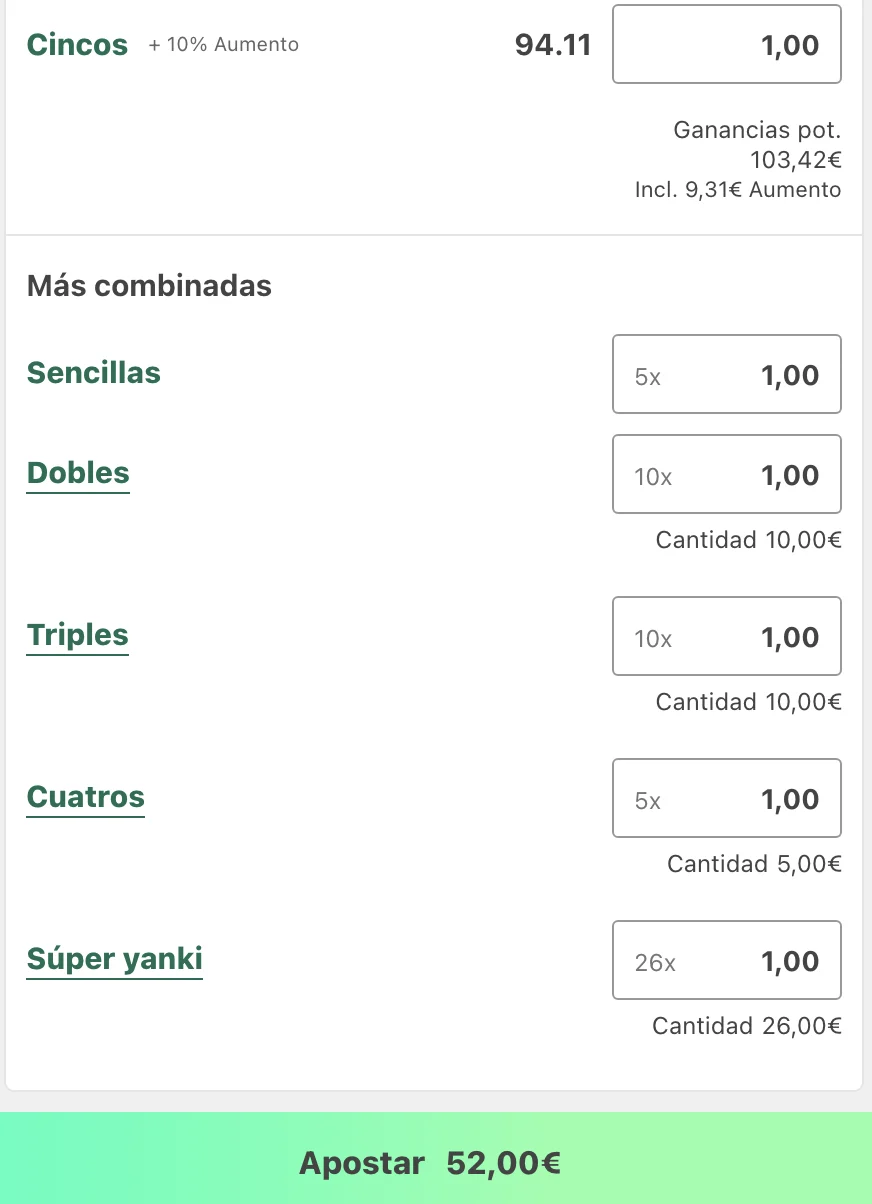The width and height of the screenshot is (872, 1204).
Task: Select the Sencillas bet type label
Action: click(x=94, y=373)
